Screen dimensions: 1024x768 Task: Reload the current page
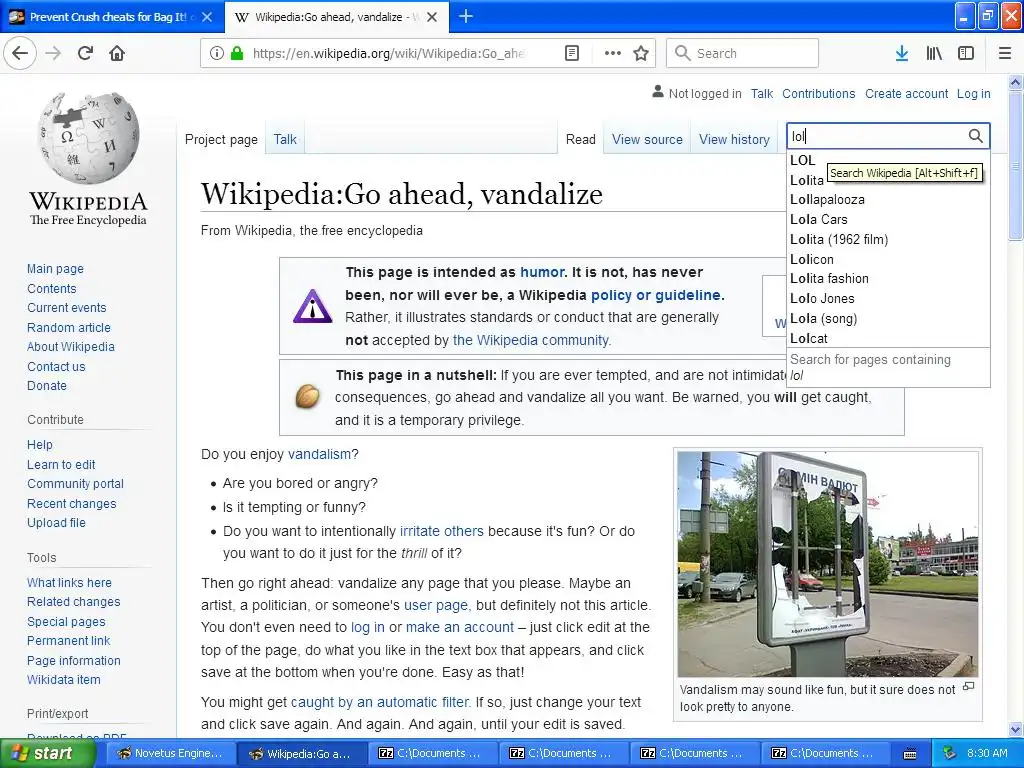click(85, 53)
